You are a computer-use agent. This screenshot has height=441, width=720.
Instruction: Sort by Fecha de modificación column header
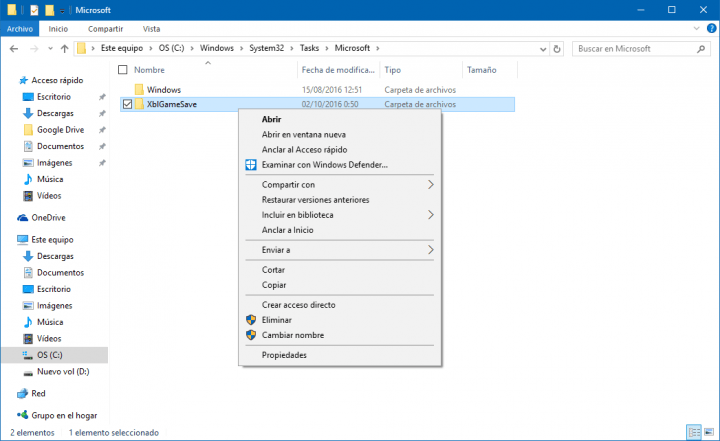(338, 70)
